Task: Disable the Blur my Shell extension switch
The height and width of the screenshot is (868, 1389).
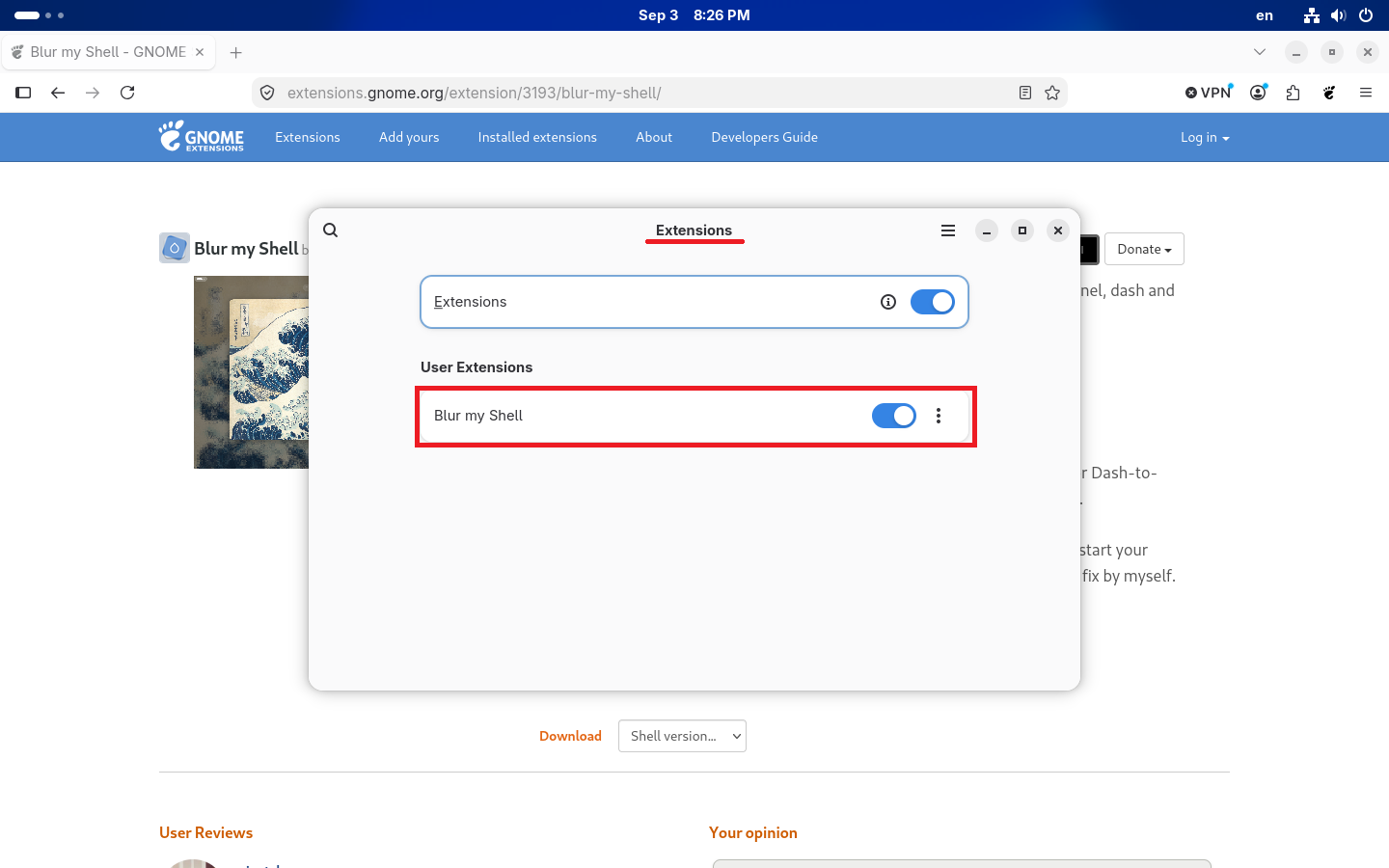Action: (x=894, y=416)
